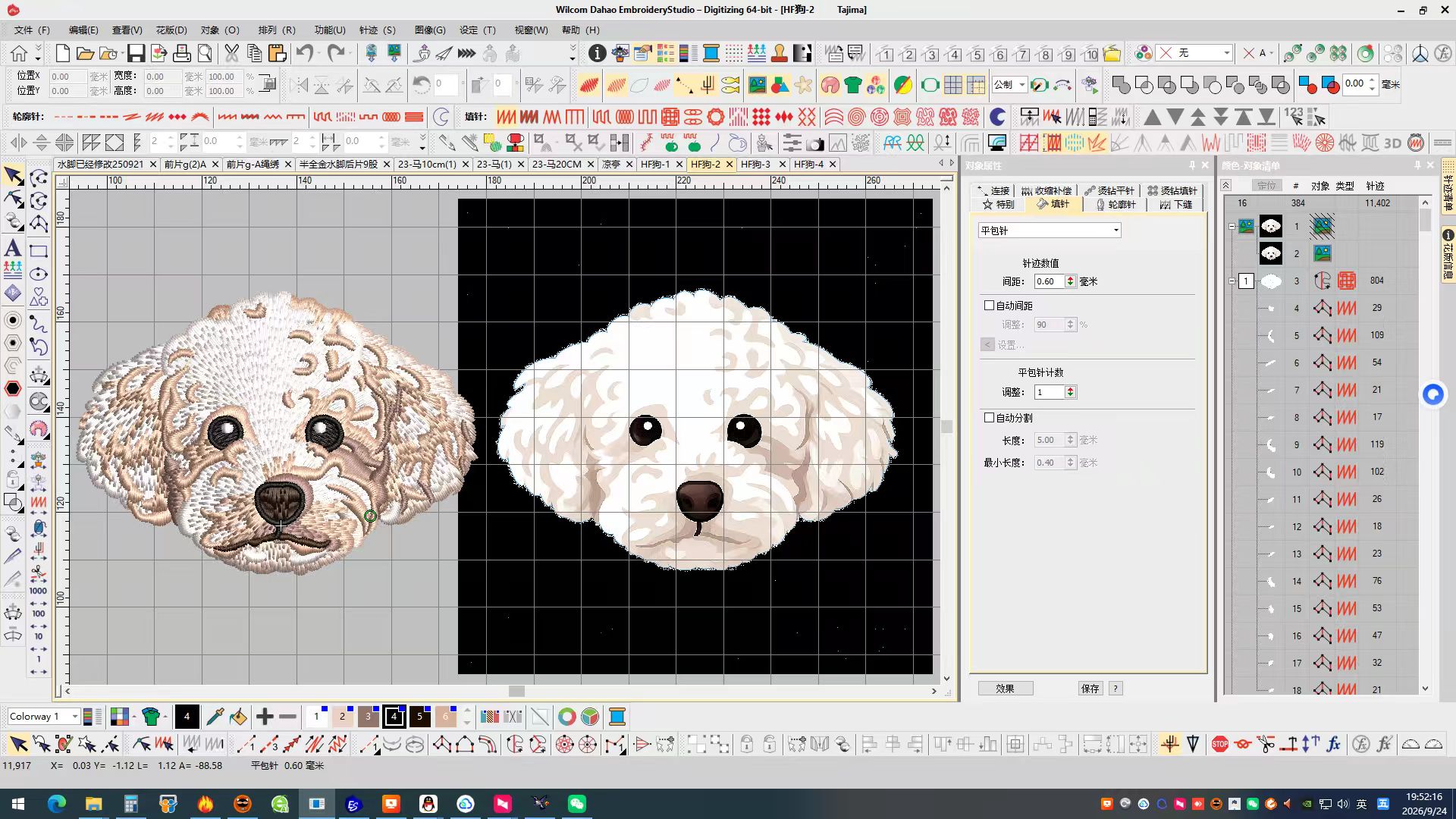The image size is (1456, 819).
Task: Click the red STOP icon
Action: click(1220, 744)
